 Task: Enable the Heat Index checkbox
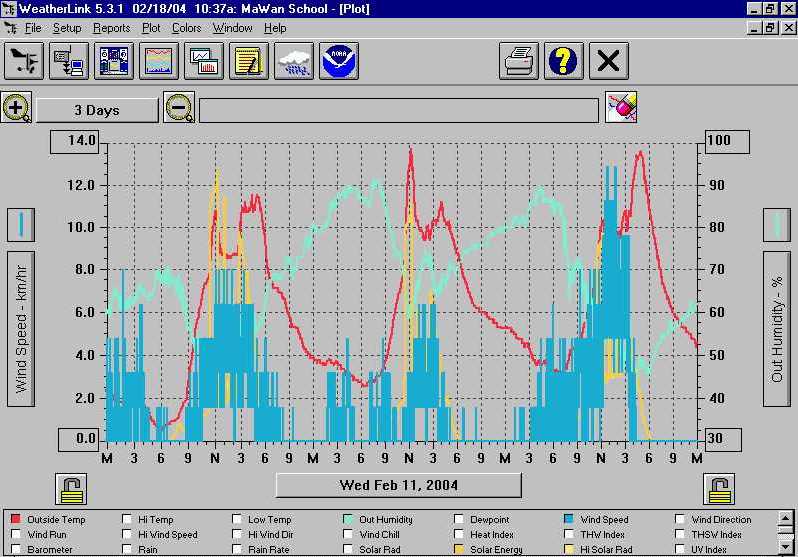click(459, 534)
